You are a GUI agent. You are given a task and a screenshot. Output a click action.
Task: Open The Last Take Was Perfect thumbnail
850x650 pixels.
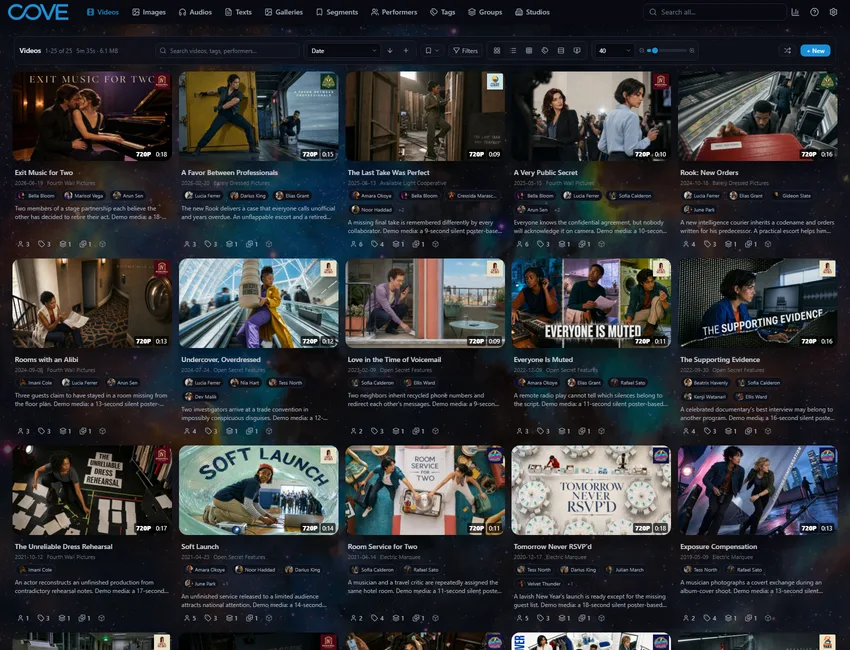425,116
